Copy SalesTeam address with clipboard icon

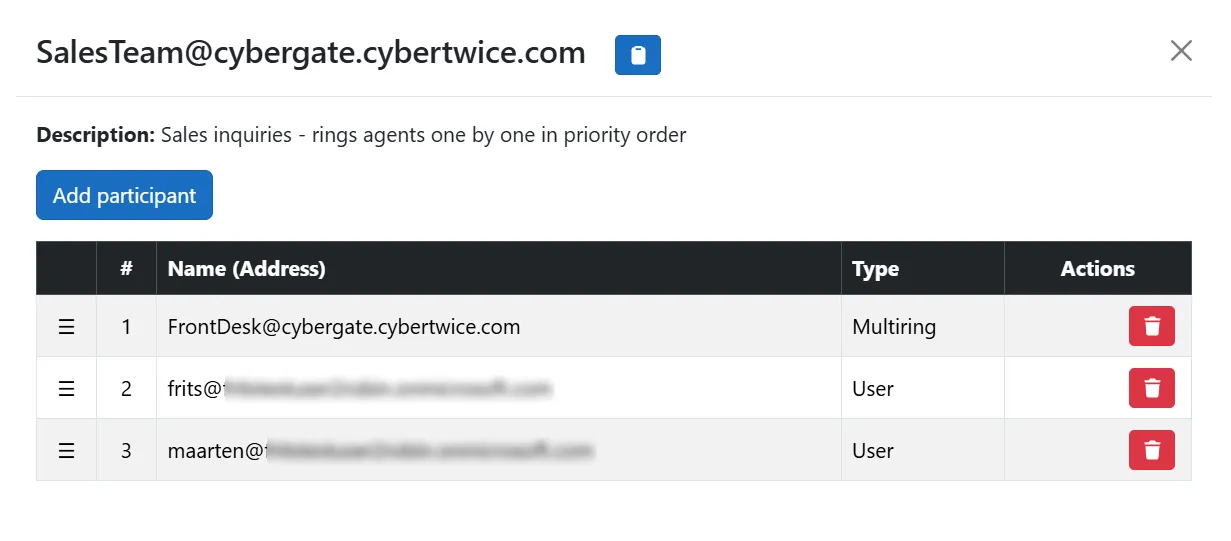(x=638, y=55)
